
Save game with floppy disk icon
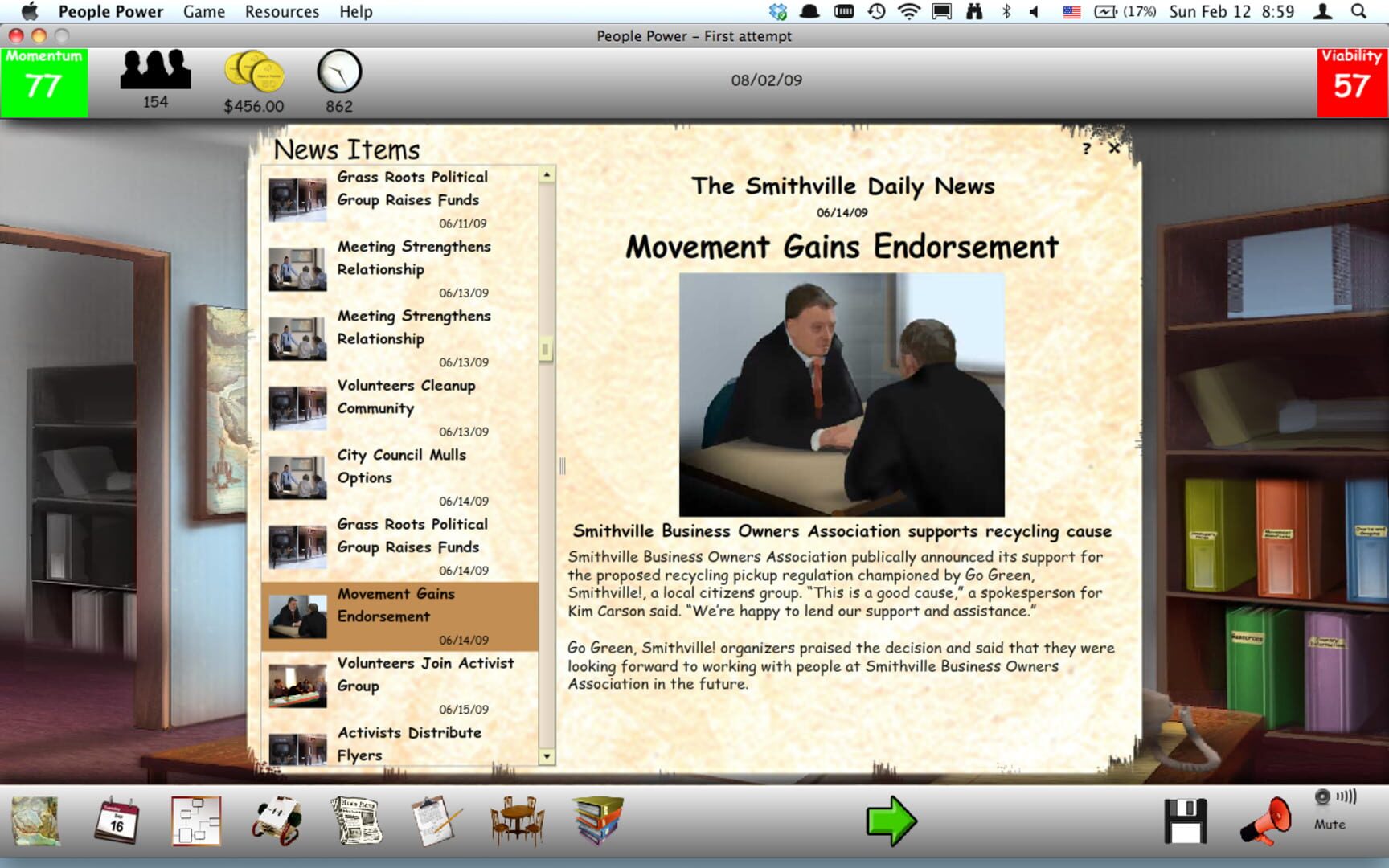(1186, 821)
